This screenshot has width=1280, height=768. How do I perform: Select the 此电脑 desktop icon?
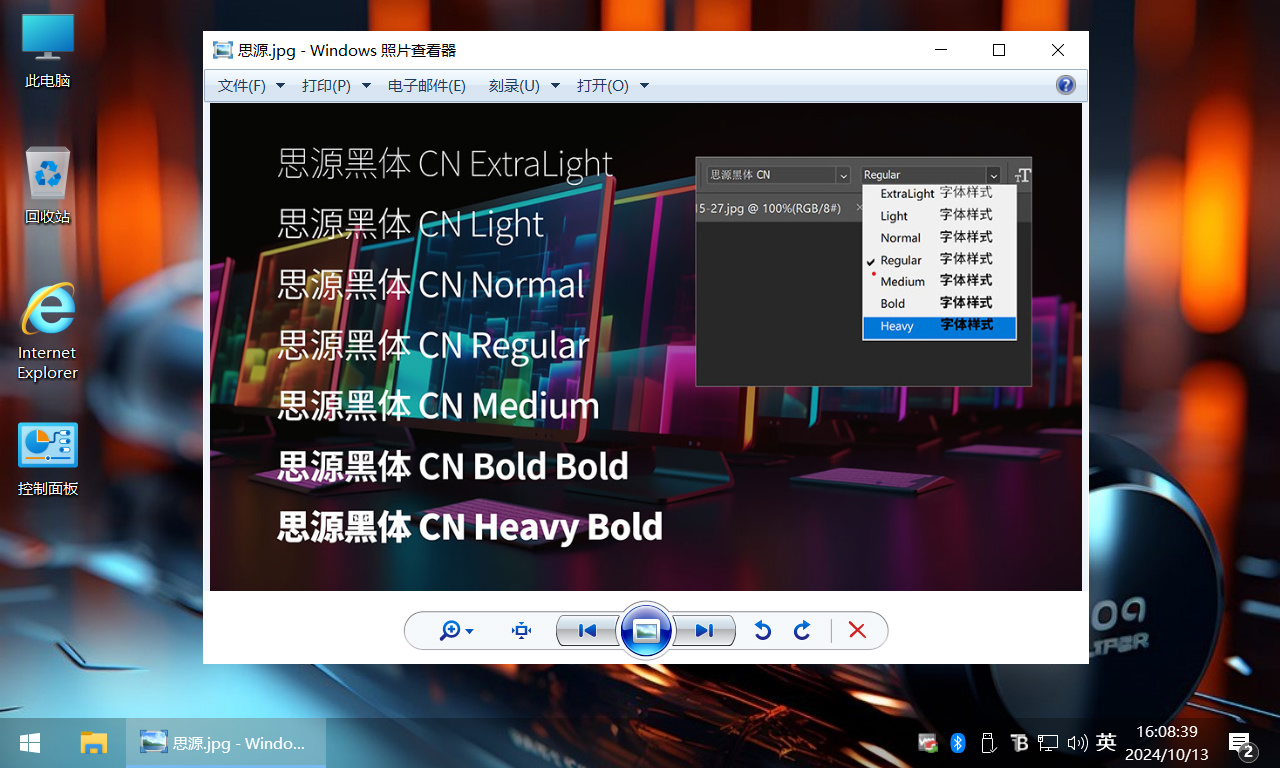click(x=48, y=51)
